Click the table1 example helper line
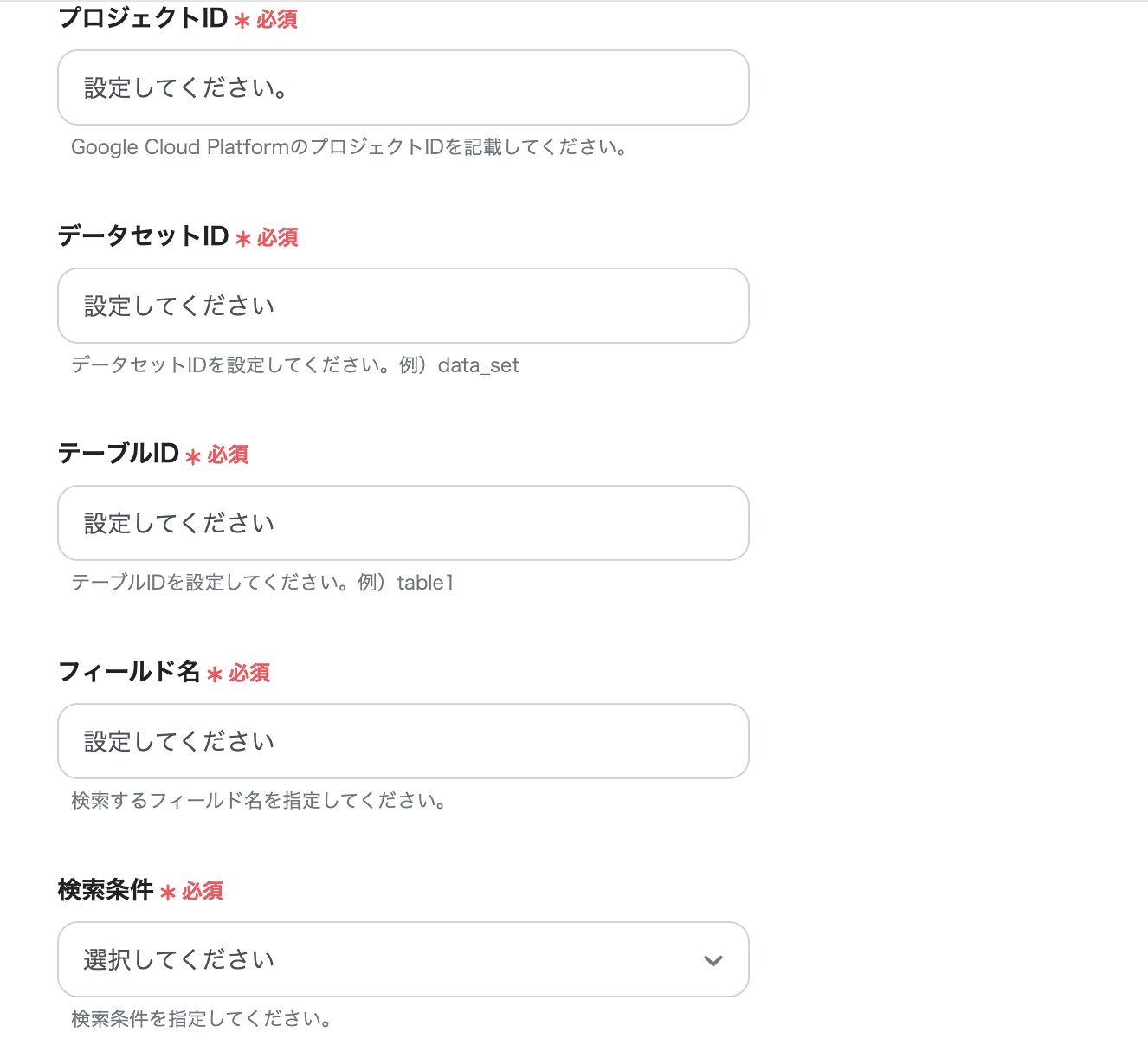The width and height of the screenshot is (1148, 1058). (x=262, y=583)
